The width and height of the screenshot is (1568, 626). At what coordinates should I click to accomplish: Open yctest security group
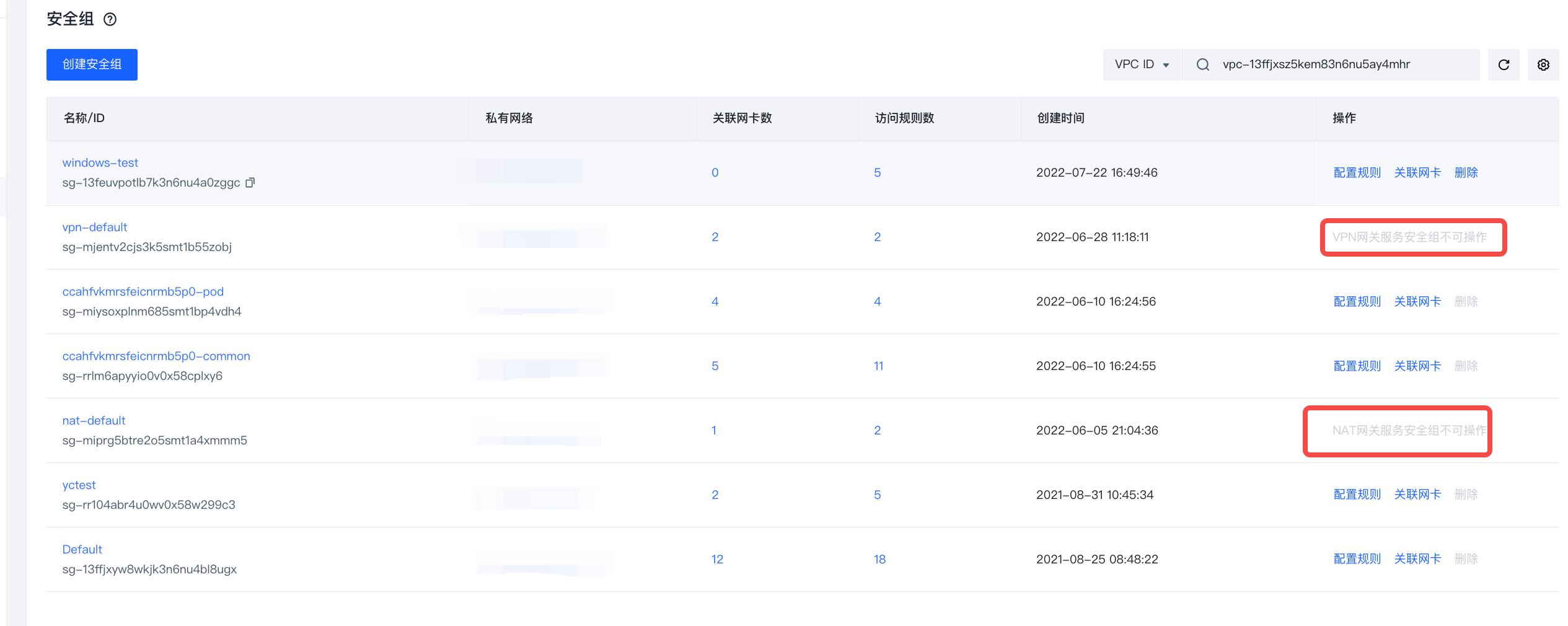point(79,485)
